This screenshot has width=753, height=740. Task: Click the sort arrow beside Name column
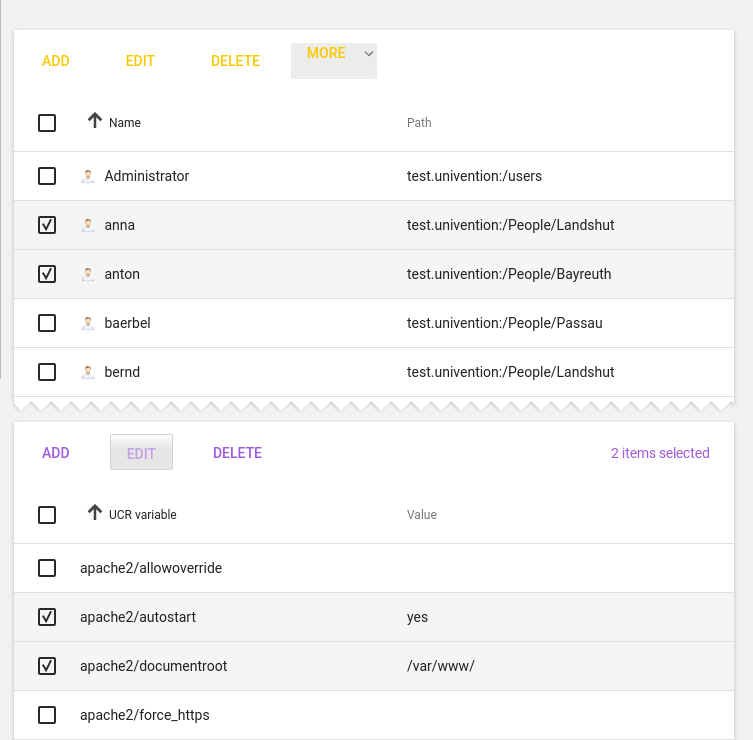(95, 121)
